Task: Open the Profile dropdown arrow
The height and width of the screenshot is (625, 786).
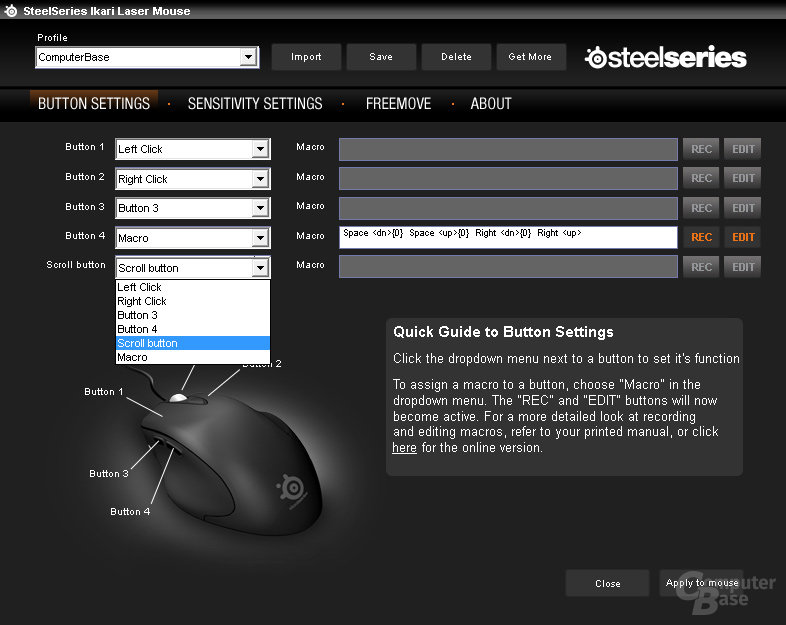Action: [x=248, y=57]
